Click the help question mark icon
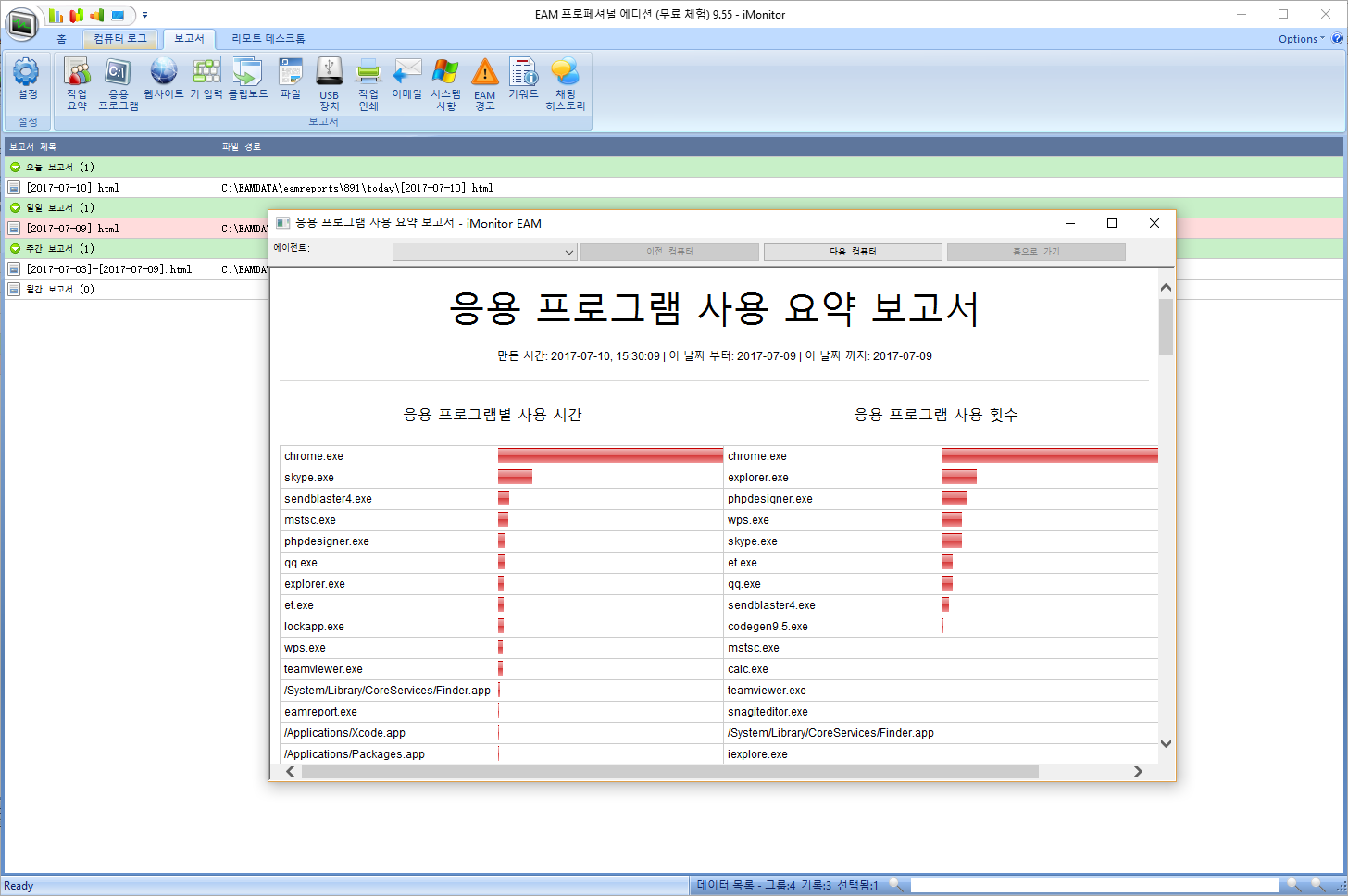 tap(1337, 39)
